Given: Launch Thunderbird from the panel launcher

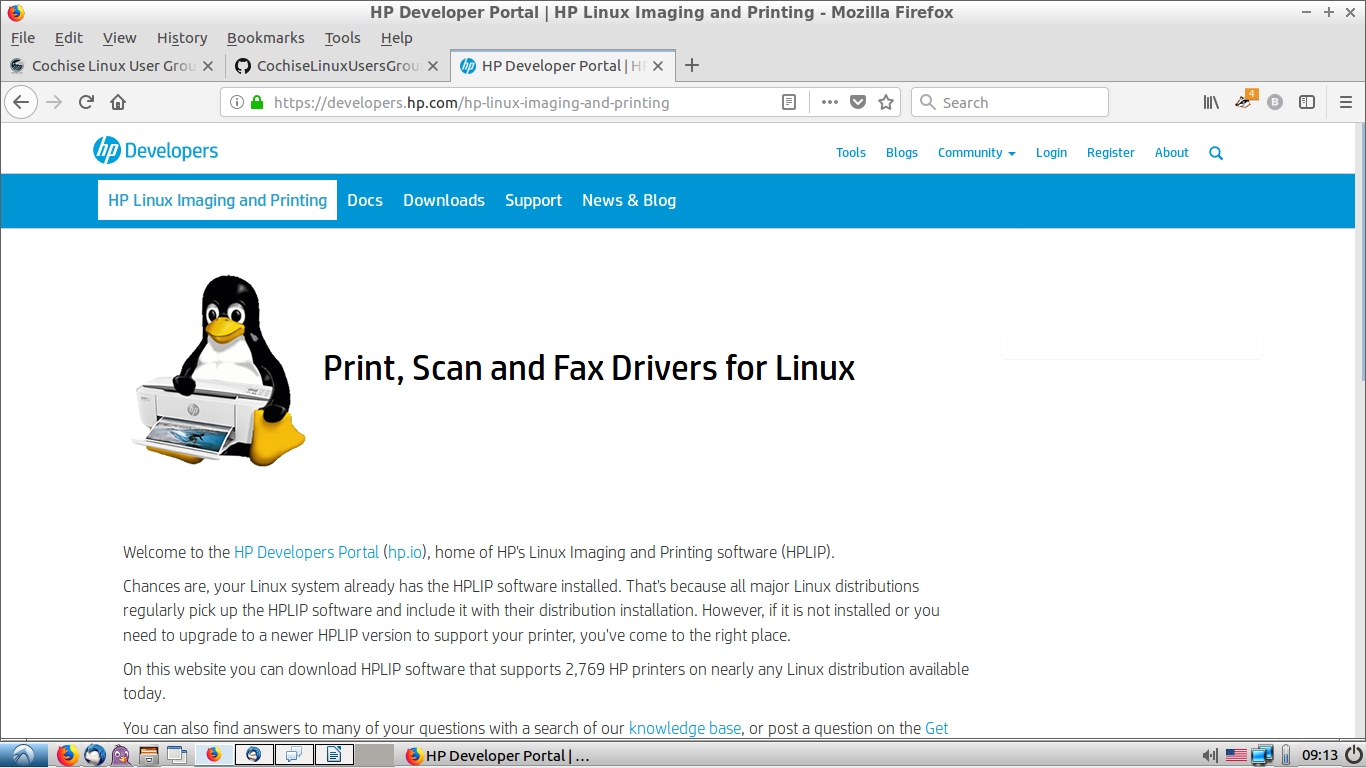Looking at the screenshot, I should coord(94,755).
